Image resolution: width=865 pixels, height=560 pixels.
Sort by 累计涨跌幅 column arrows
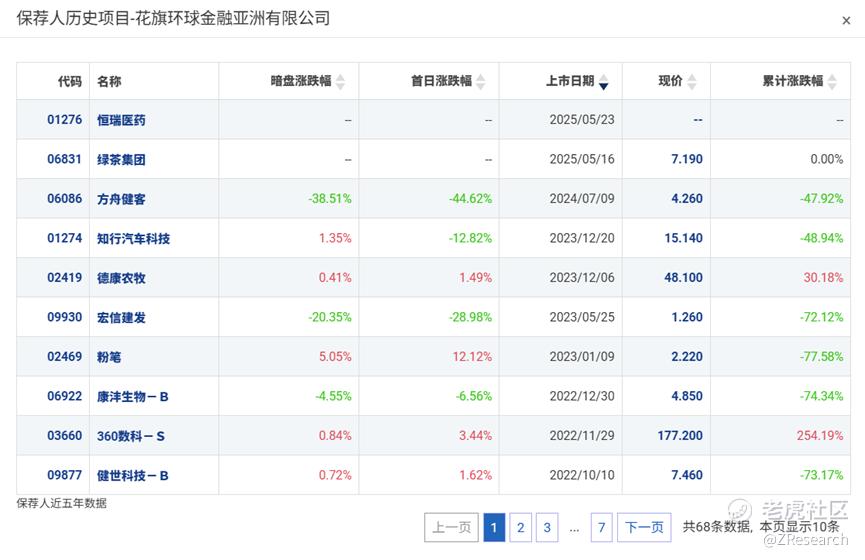[832, 82]
